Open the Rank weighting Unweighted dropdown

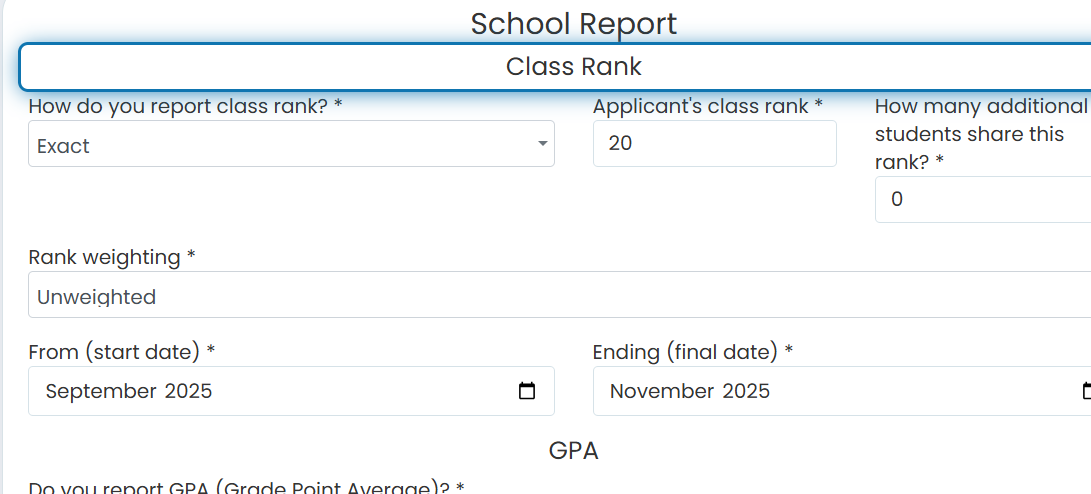(559, 294)
